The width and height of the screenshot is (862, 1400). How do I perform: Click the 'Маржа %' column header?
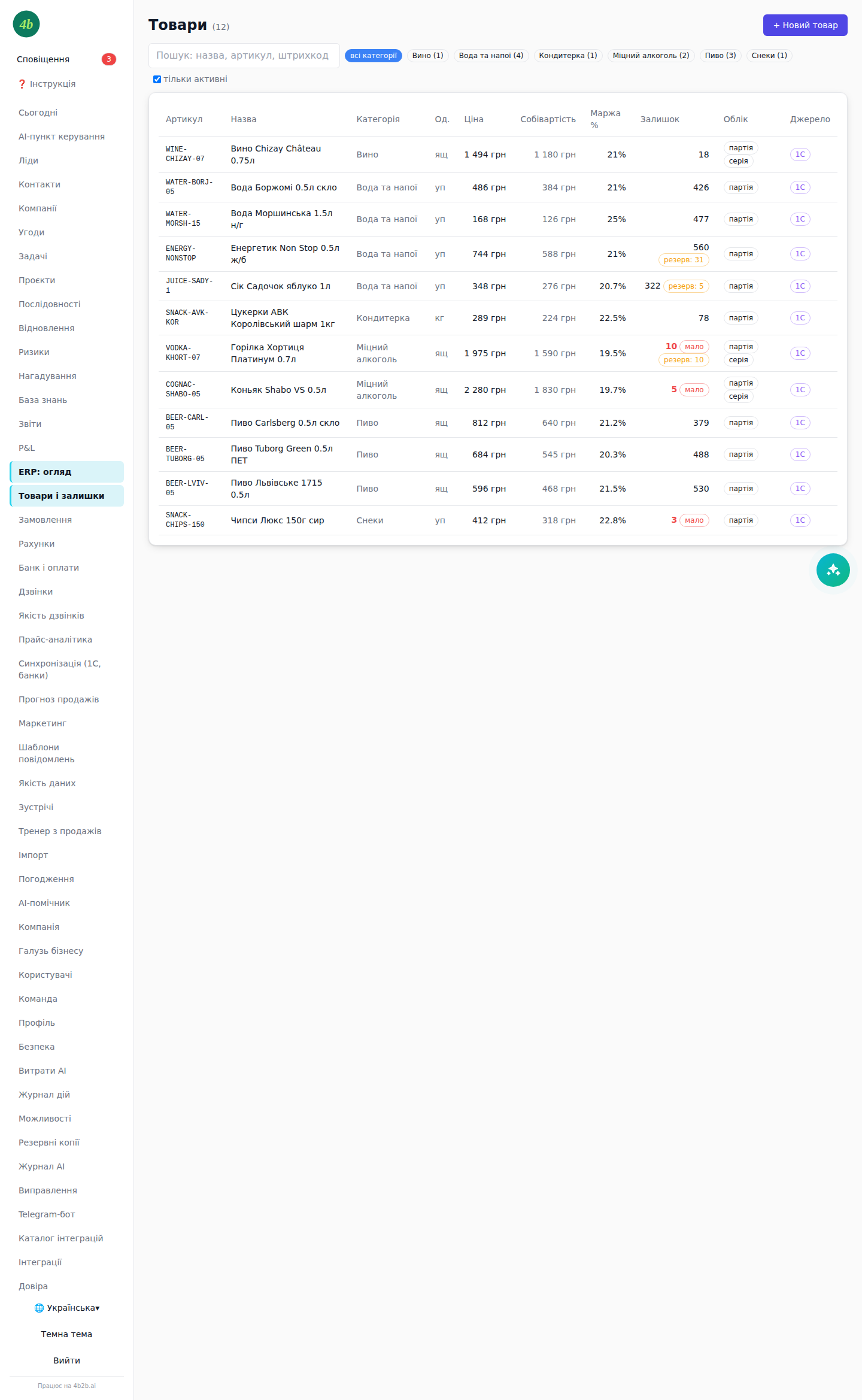[x=605, y=119]
